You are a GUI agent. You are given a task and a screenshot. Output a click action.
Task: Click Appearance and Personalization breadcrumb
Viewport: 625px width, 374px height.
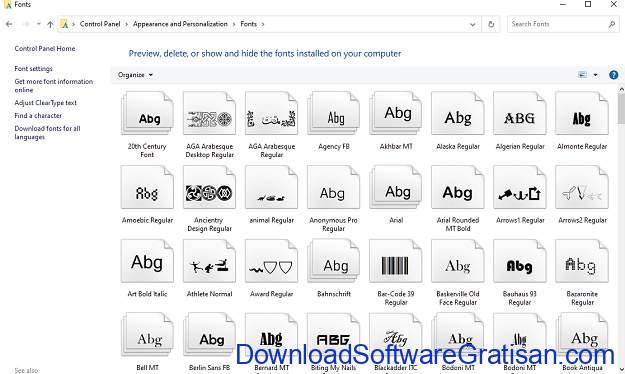point(180,24)
